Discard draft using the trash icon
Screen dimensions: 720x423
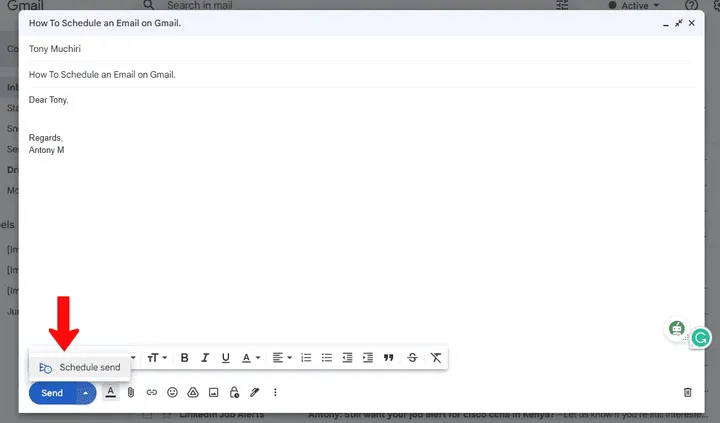687,393
